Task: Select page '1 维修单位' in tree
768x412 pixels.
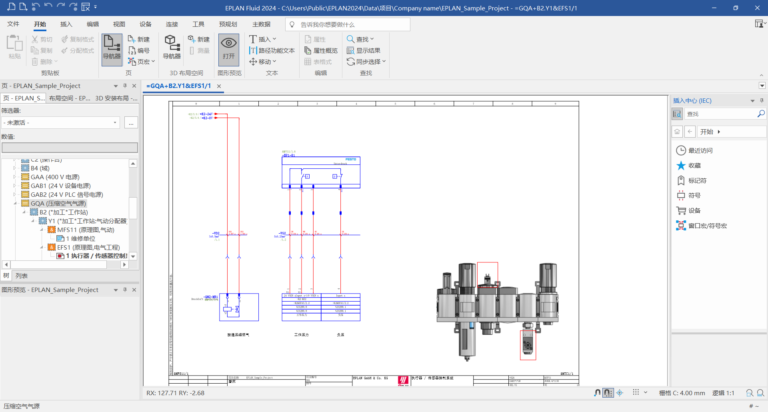Action: [80, 239]
